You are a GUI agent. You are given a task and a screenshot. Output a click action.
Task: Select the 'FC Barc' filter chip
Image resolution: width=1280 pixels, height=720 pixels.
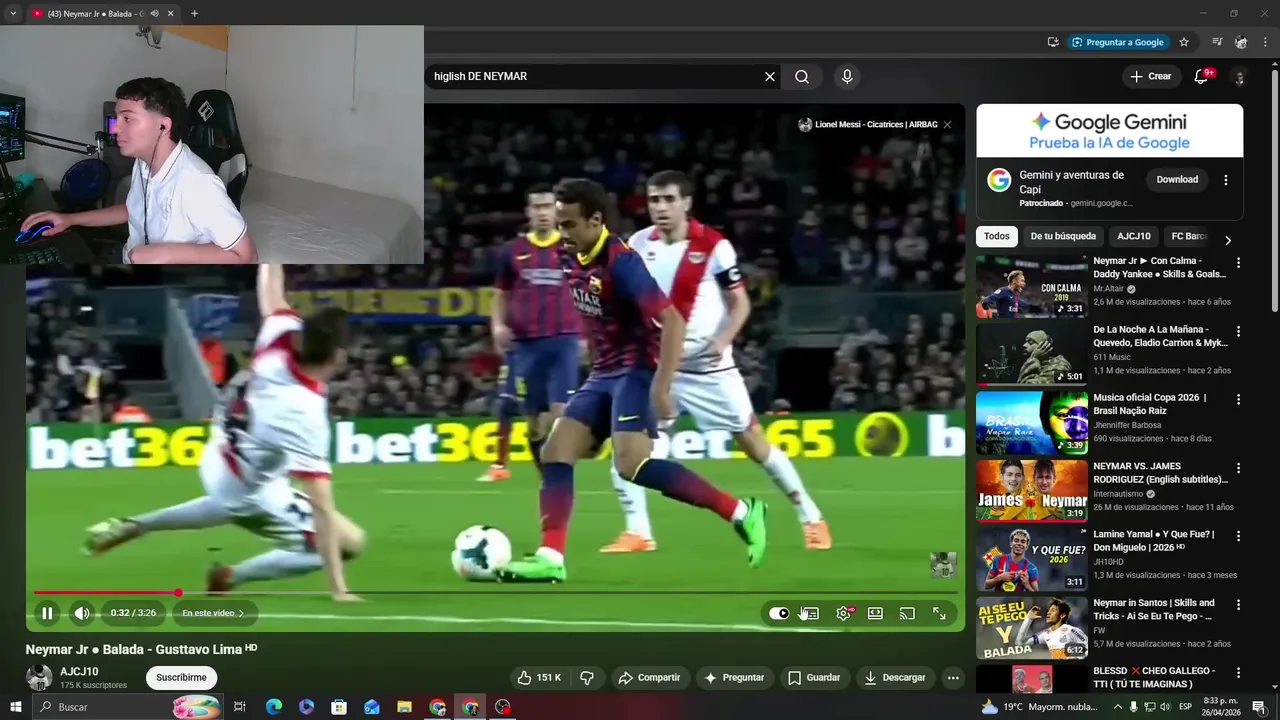1189,237
